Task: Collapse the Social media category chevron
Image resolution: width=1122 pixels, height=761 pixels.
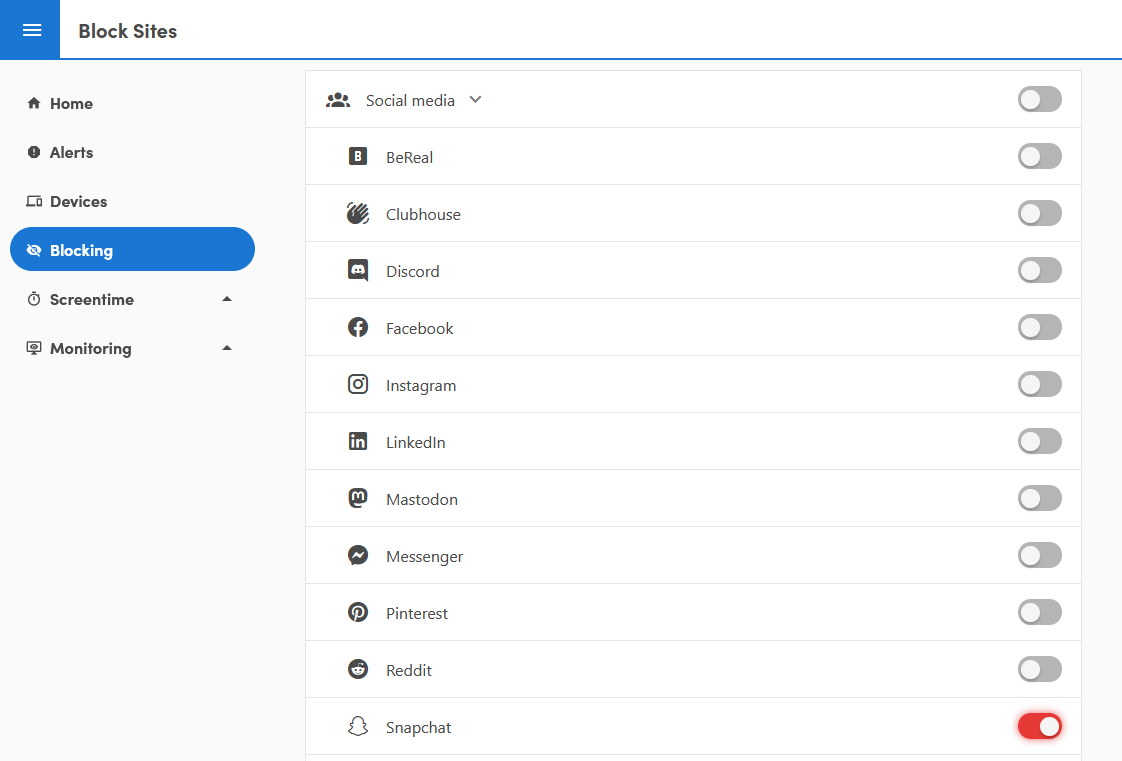Action: [475, 100]
